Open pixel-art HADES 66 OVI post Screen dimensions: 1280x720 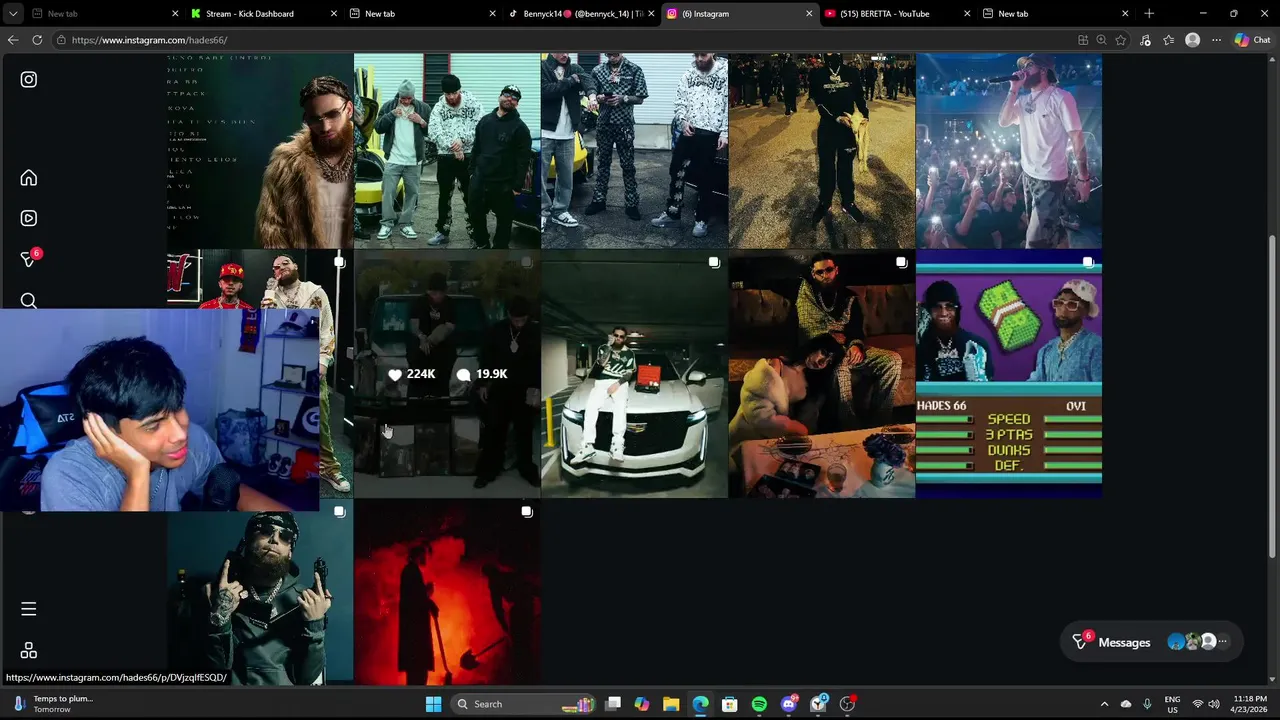coord(1009,374)
